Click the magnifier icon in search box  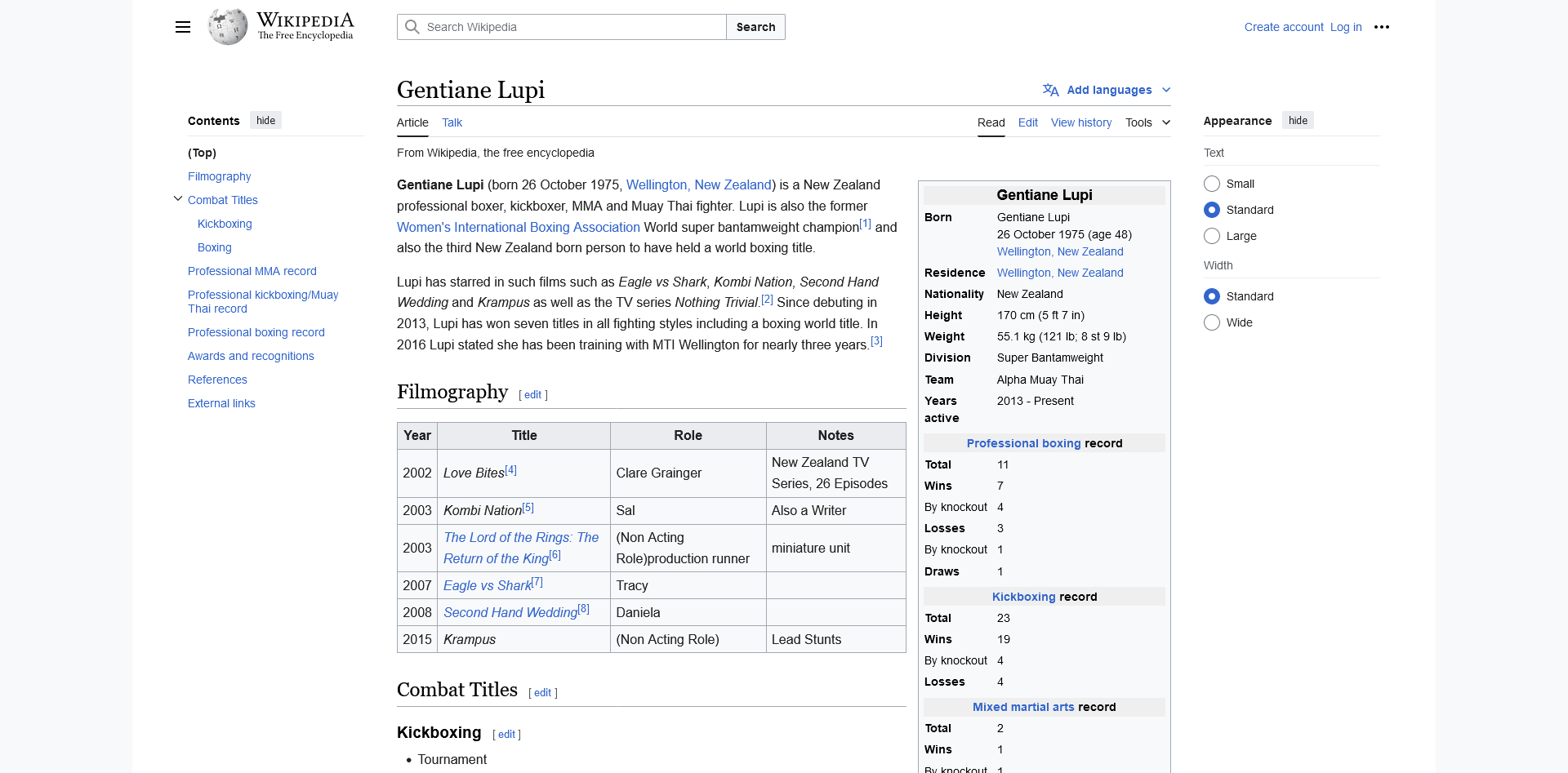pyautogui.click(x=412, y=27)
